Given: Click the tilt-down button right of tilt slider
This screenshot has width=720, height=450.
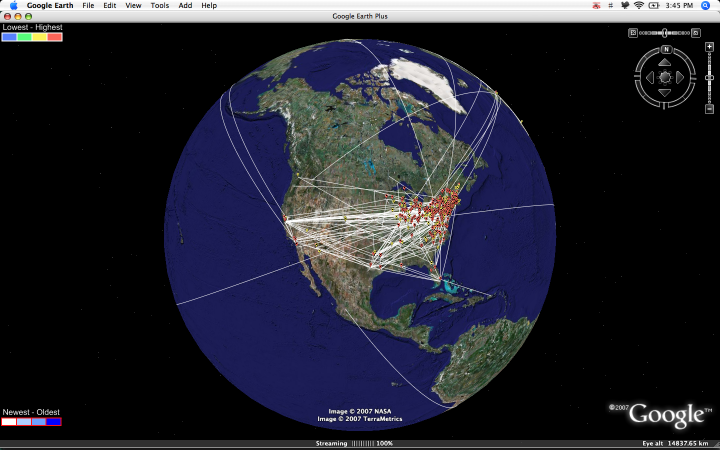Looking at the screenshot, I should pyautogui.click(x=696, y=33).
